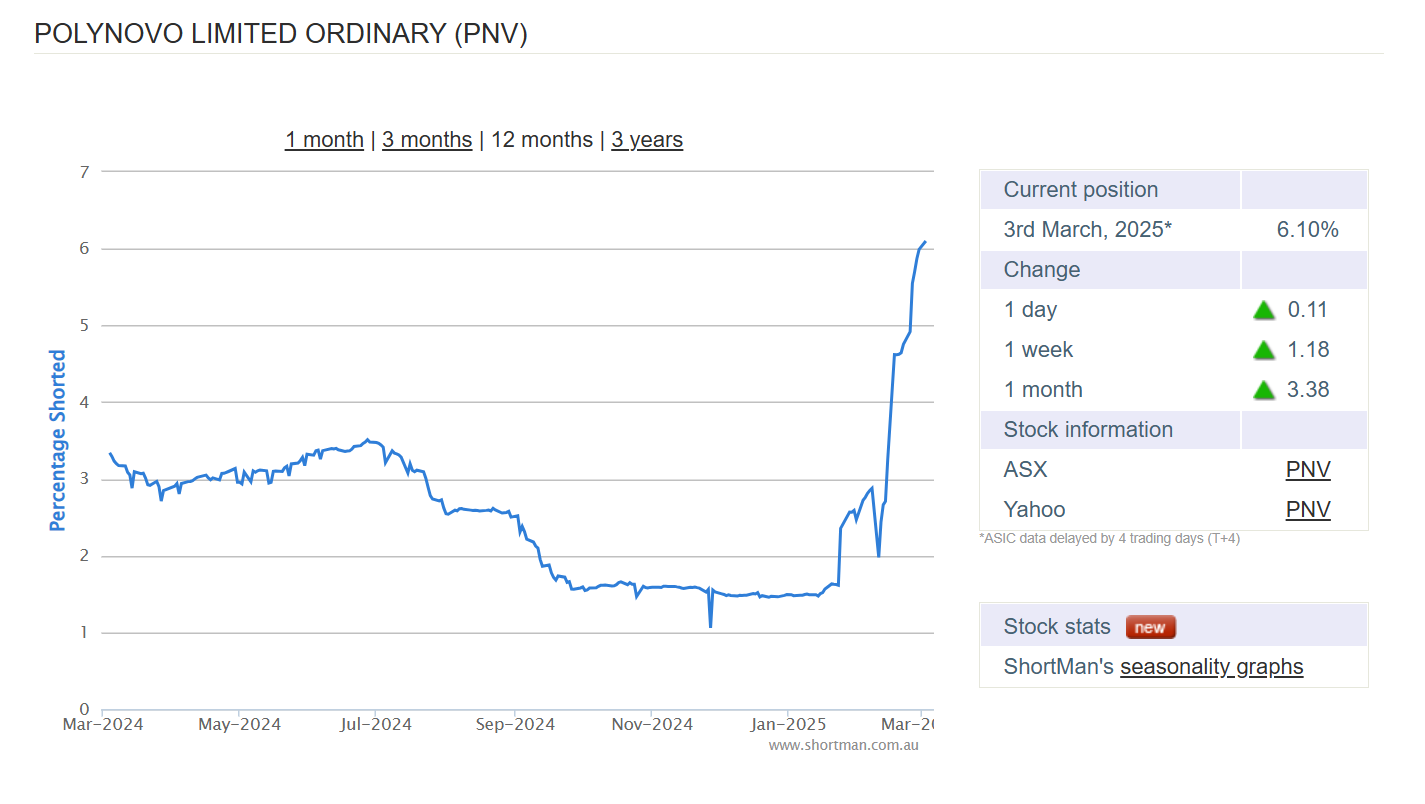This screenshot has width=1425, height=804.
Task: Click the green up arrow beside 1 day change
Action: 1264,310
